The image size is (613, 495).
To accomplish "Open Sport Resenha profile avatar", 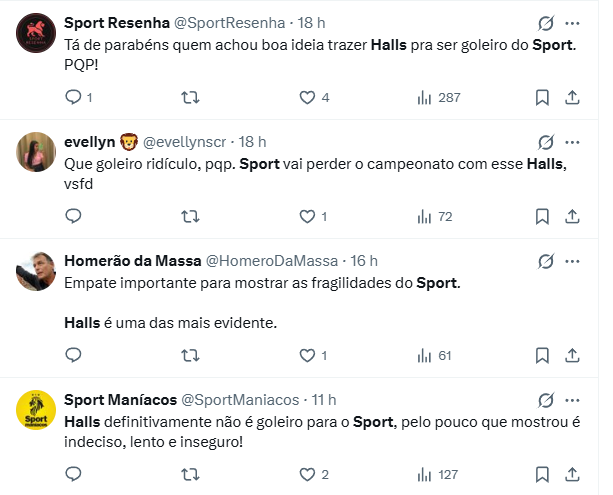I will (x=36, y=34).
